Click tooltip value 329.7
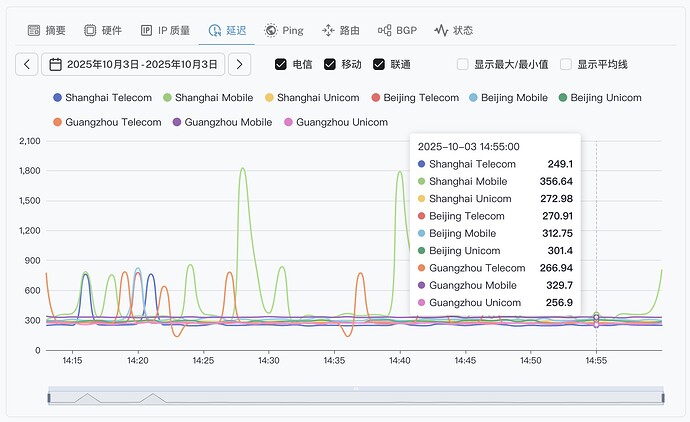 (559, 285)
